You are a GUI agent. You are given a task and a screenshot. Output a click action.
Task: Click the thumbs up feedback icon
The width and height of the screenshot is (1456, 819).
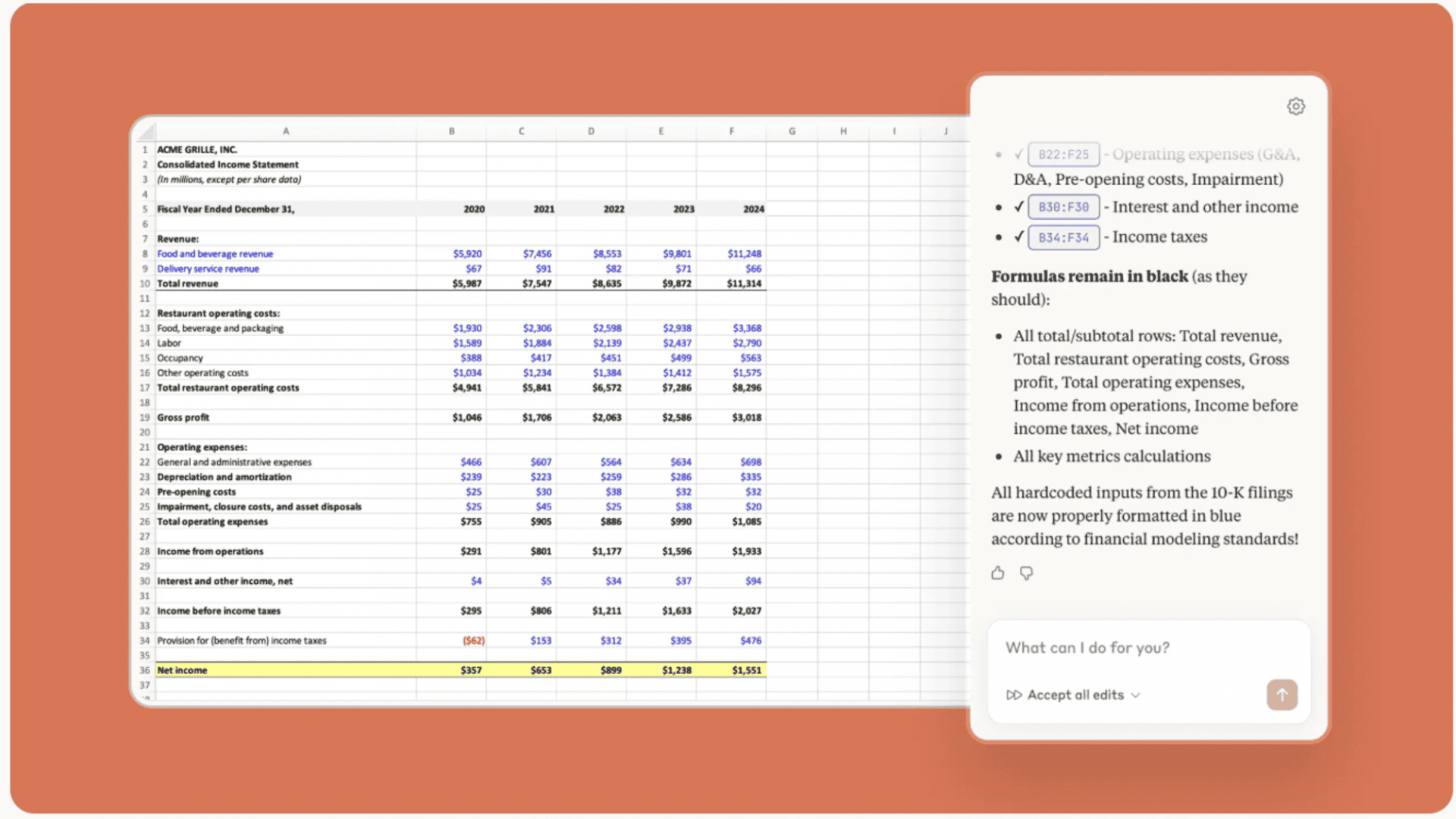point(998,573)
